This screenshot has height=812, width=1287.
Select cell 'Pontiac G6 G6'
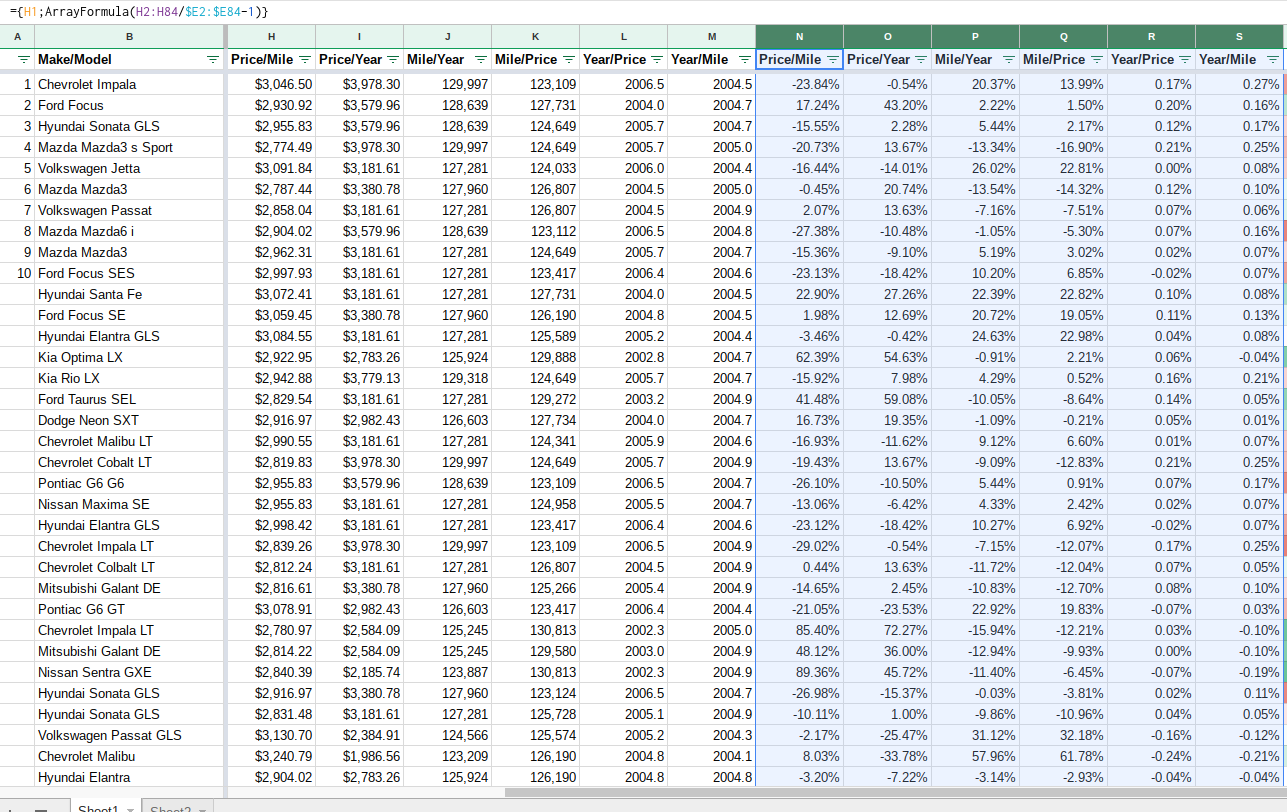(x=130, y=483)
